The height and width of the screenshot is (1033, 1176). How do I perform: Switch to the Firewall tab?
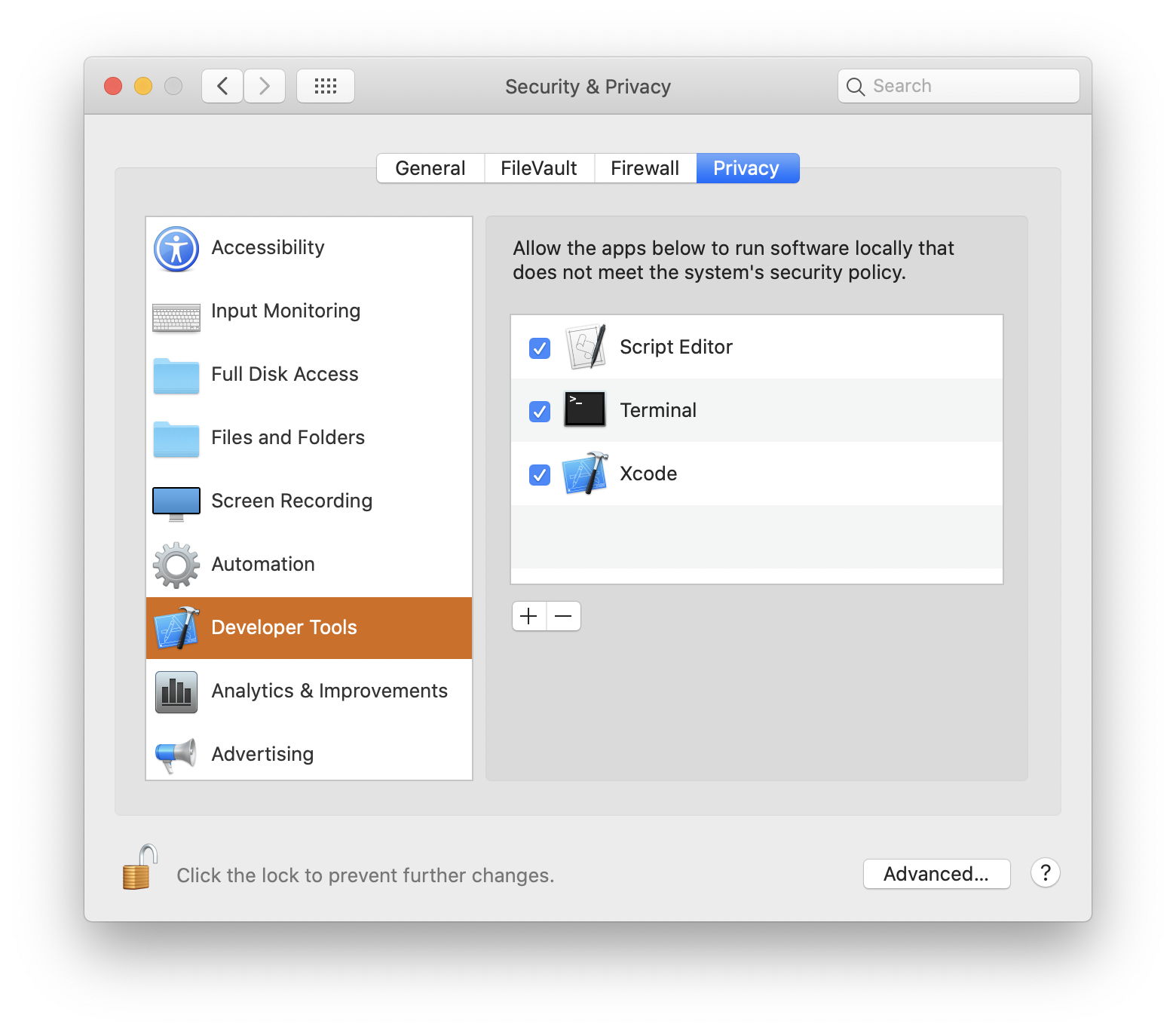645,168
